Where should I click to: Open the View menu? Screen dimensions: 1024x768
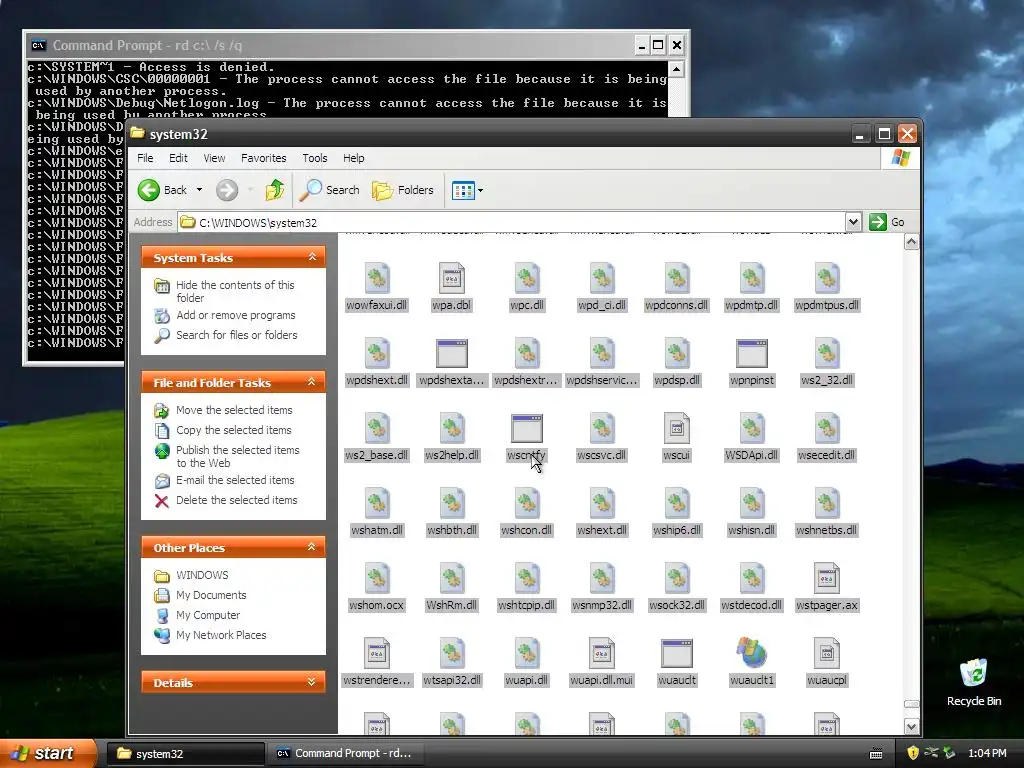click(x=214, y=158)
